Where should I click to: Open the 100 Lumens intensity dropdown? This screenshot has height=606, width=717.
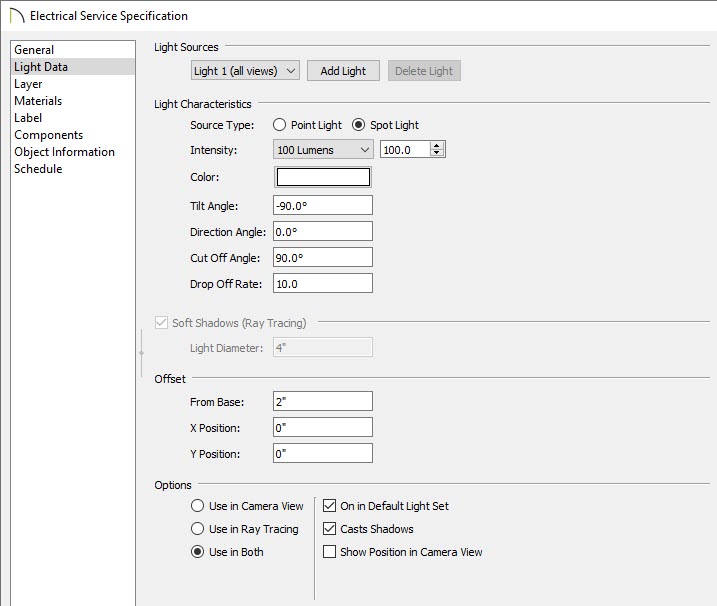pyautogui.click(x=323, y=150)
